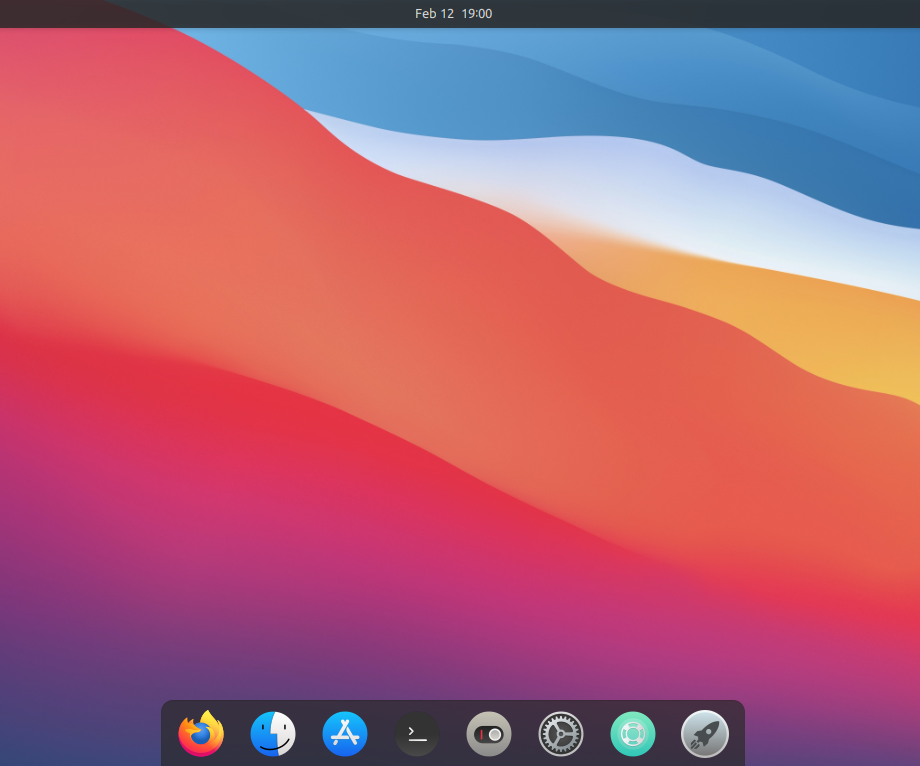
Task: Select the rocket icon's gray circle background
Action: [x=704, y=733]
